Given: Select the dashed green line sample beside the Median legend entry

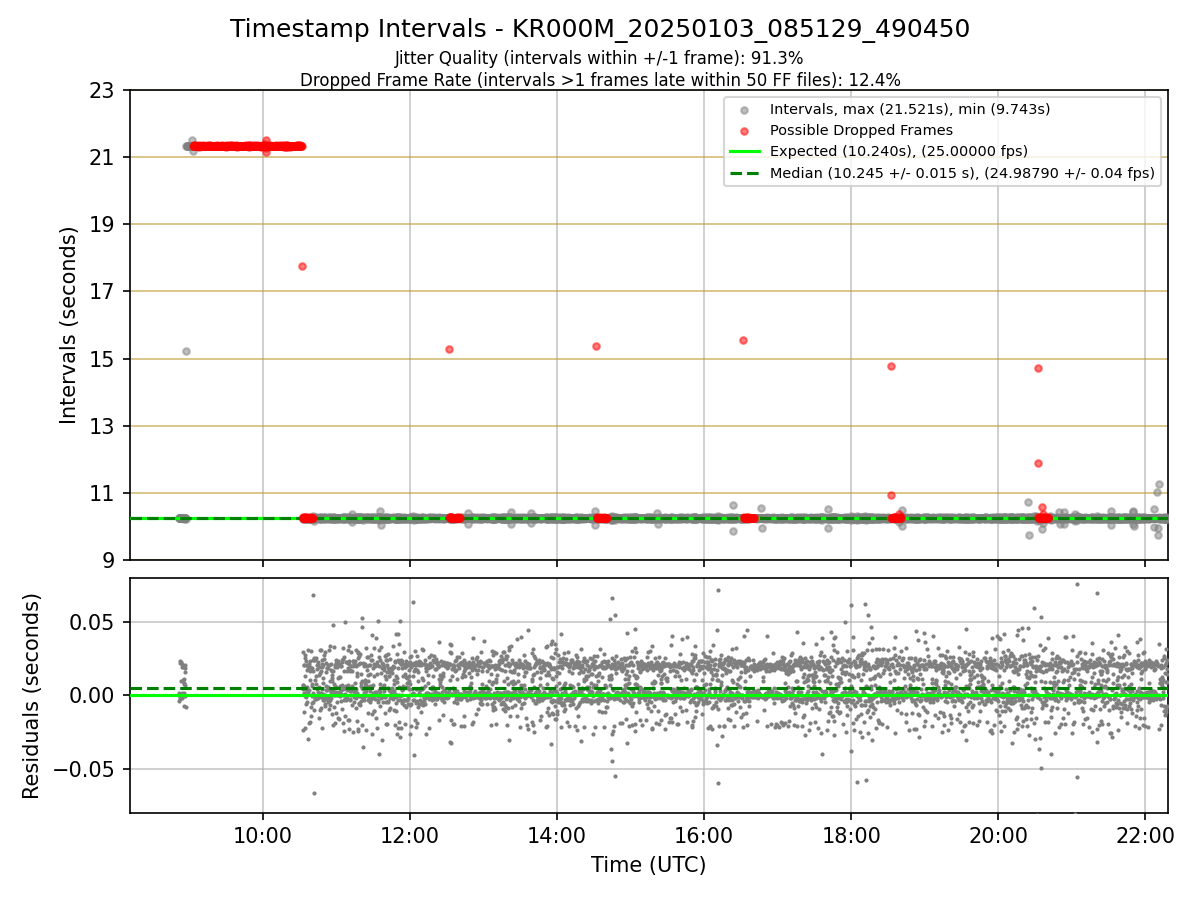Looking at the screenshot, I should 744,173.
